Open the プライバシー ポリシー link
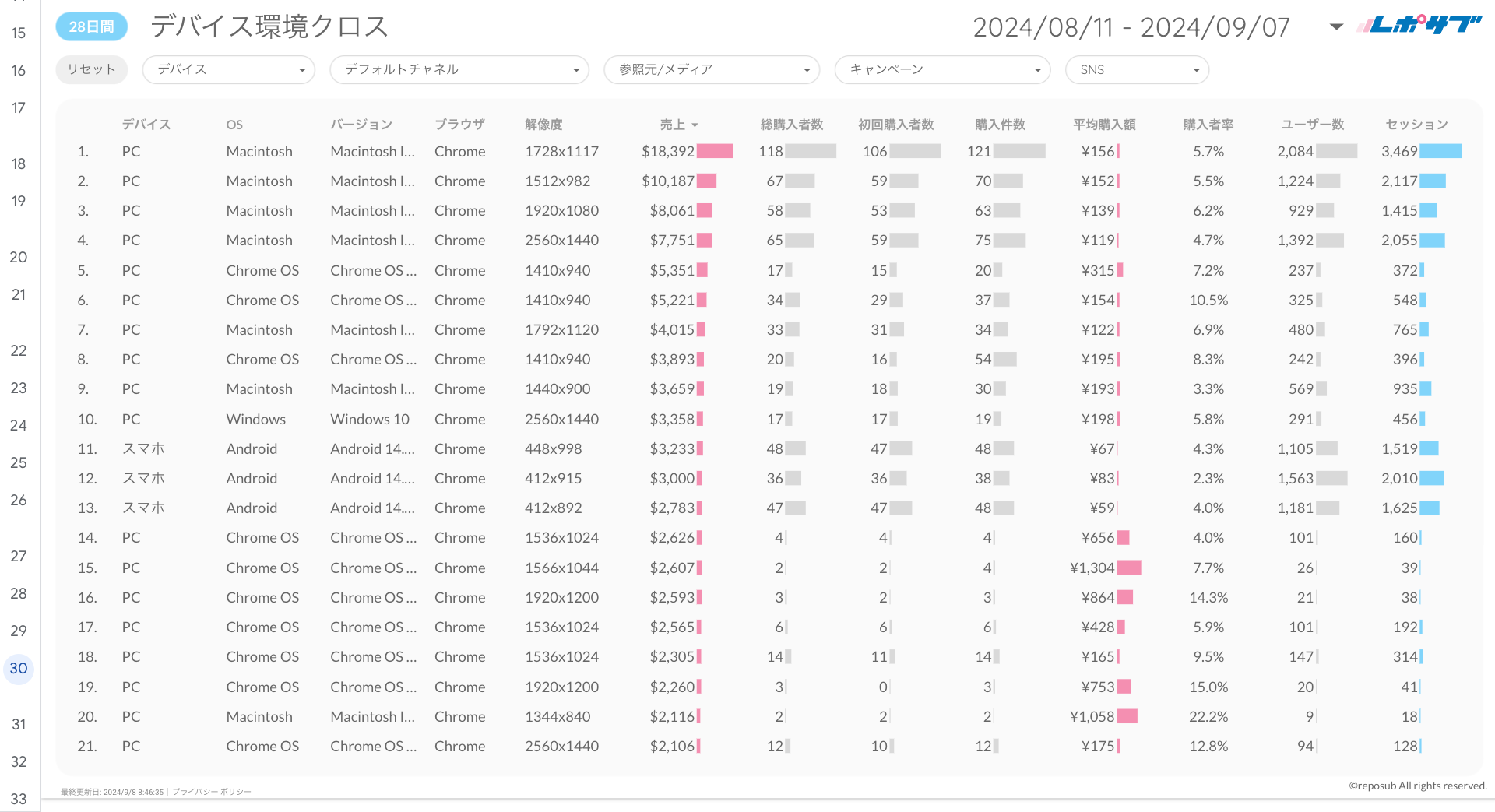1495x812 pixels. click(212, 792)
